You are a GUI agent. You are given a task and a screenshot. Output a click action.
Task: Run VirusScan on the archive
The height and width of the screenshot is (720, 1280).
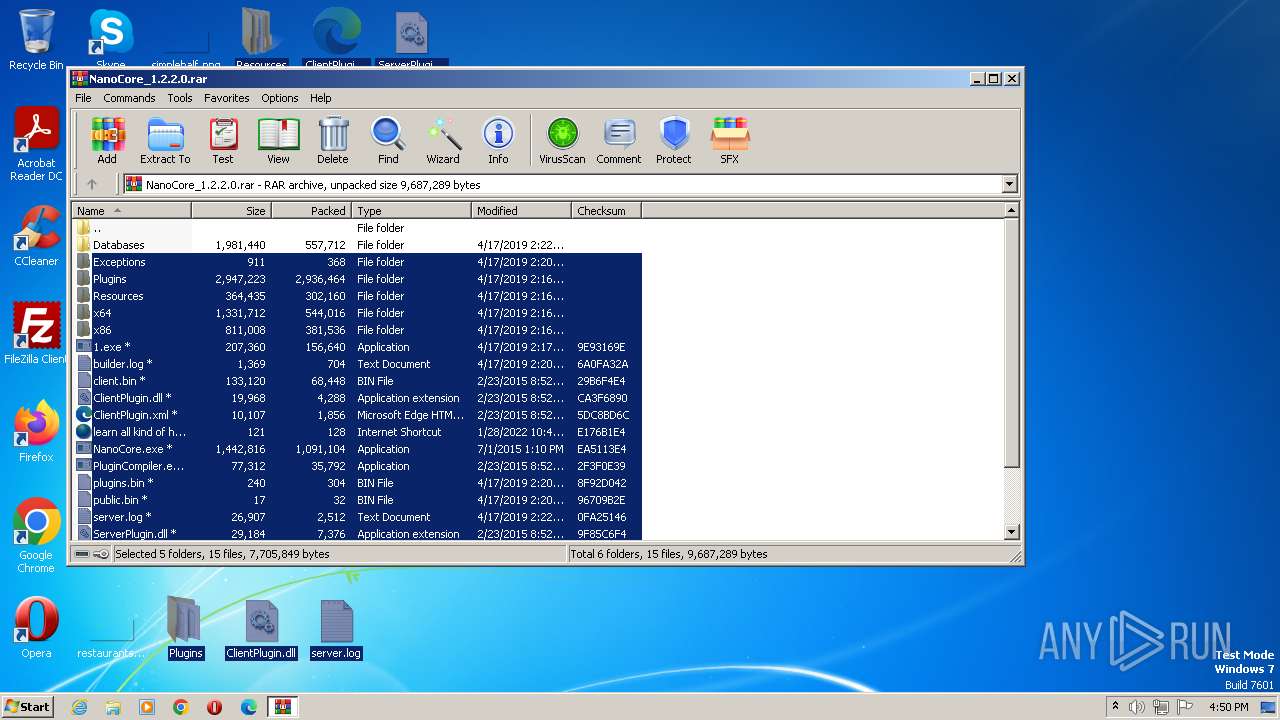pyautogui.click(x=562, y=140)
